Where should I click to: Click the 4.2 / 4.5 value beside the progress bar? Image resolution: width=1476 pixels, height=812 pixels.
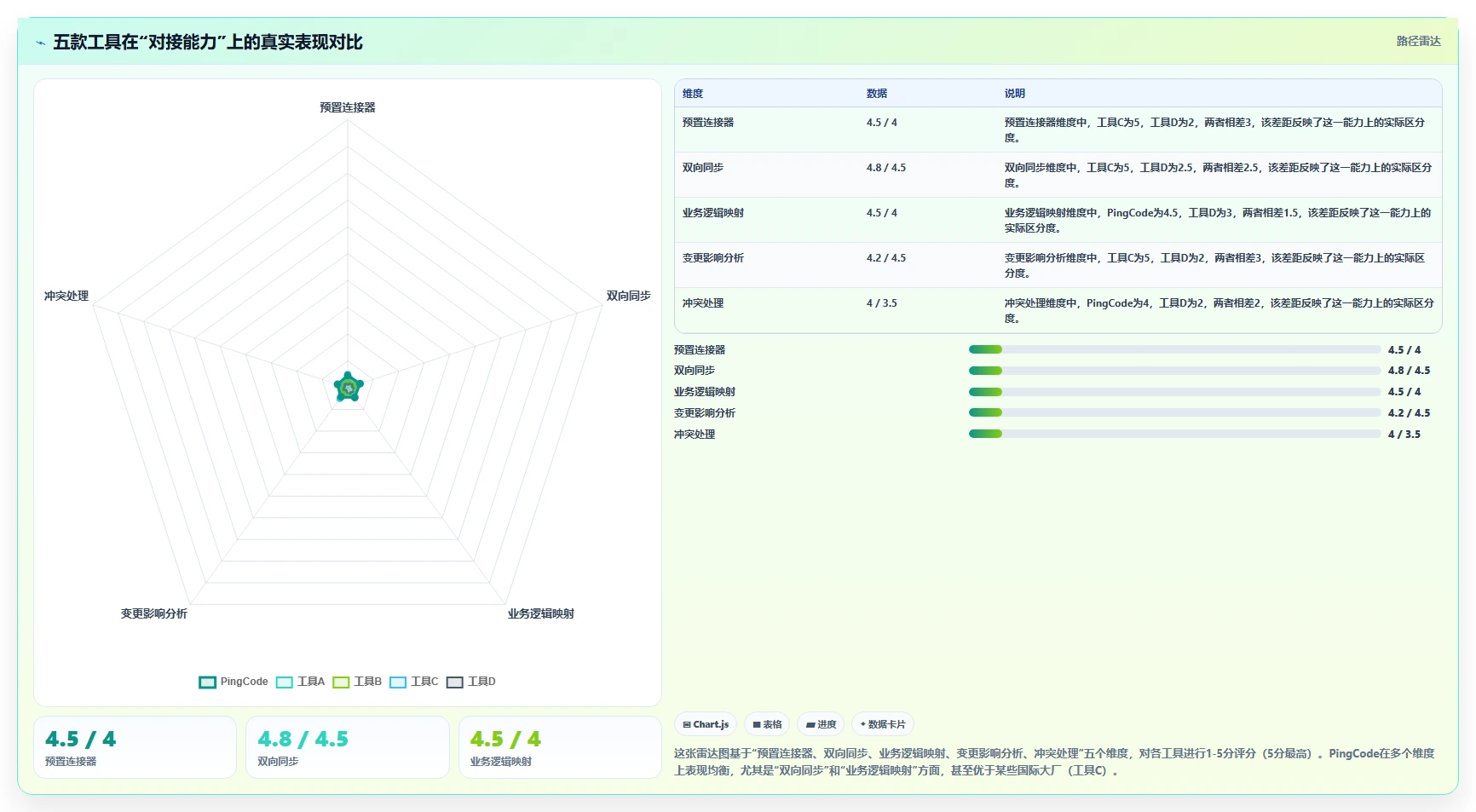coord(1409,413)
